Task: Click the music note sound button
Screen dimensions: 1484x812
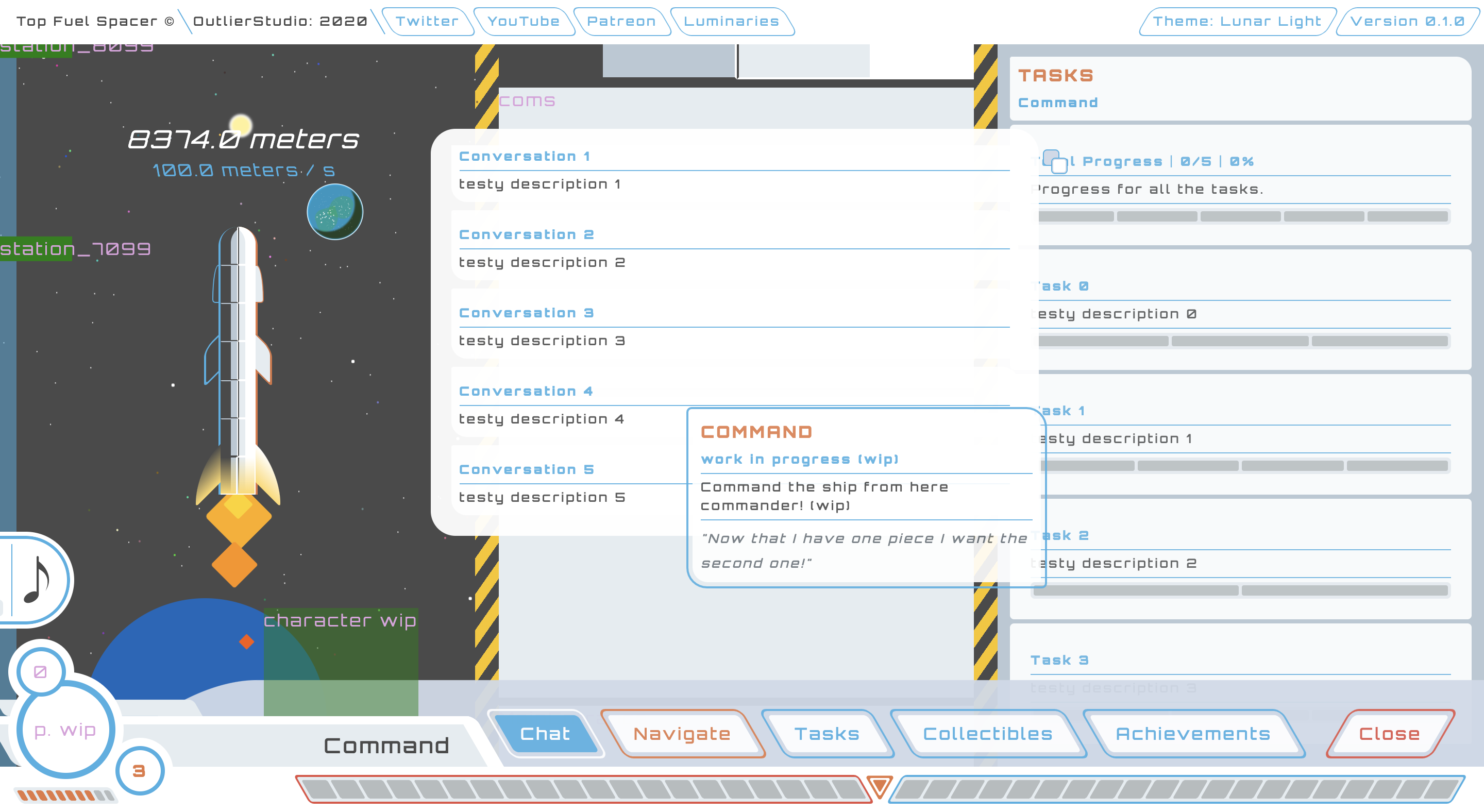Action: (x=36, y=579)
